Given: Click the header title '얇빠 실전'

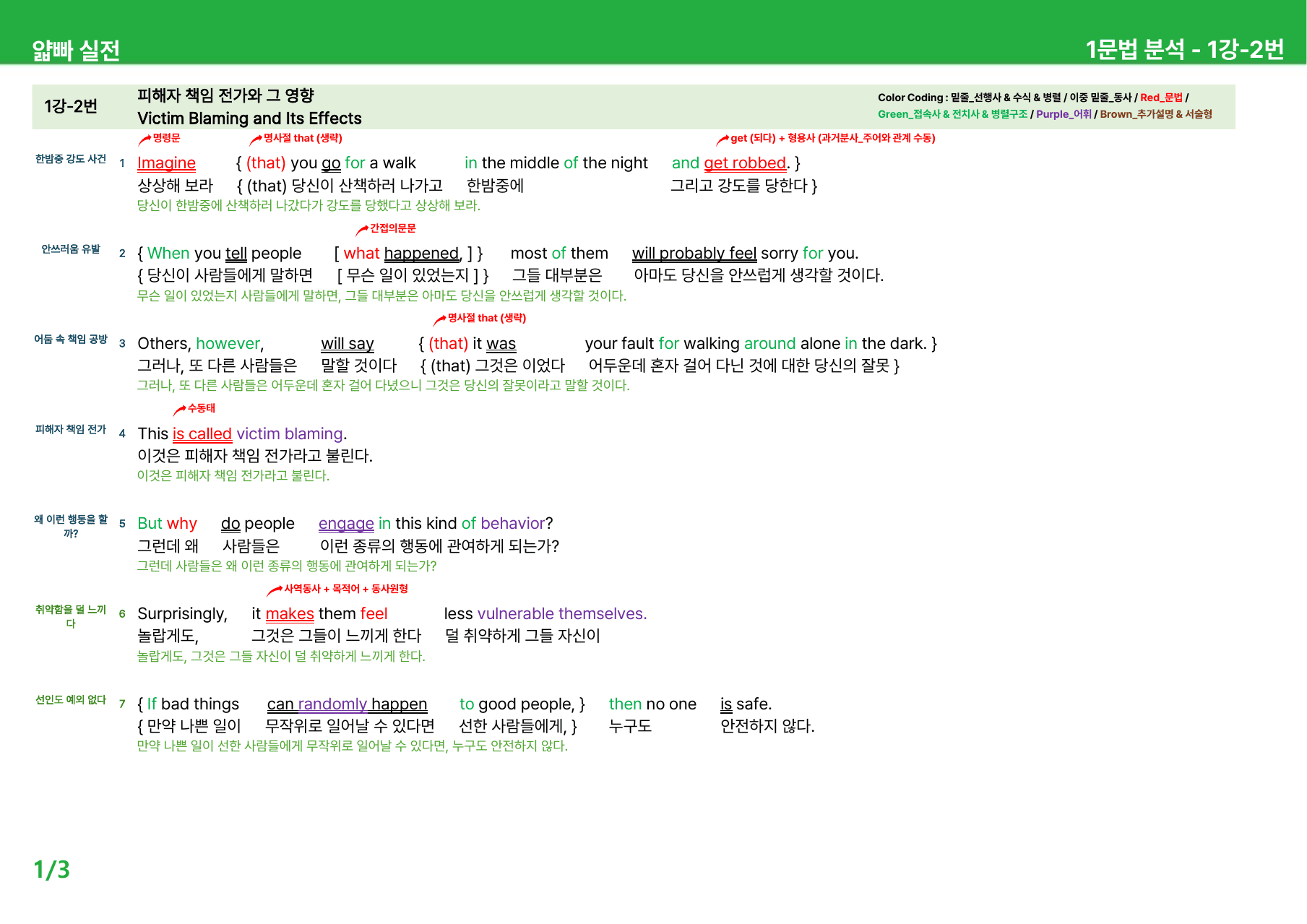Looking at the screenshot, I should click(76, 50).
